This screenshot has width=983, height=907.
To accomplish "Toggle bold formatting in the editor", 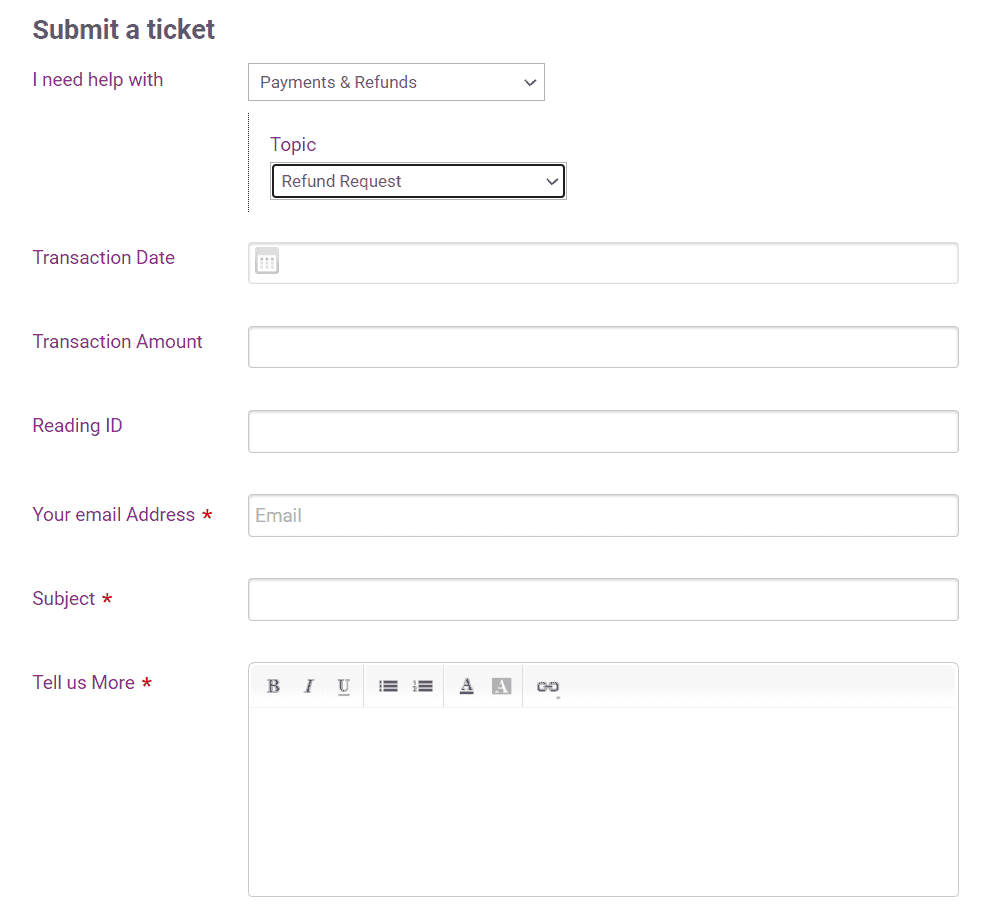I will [273, 686].
